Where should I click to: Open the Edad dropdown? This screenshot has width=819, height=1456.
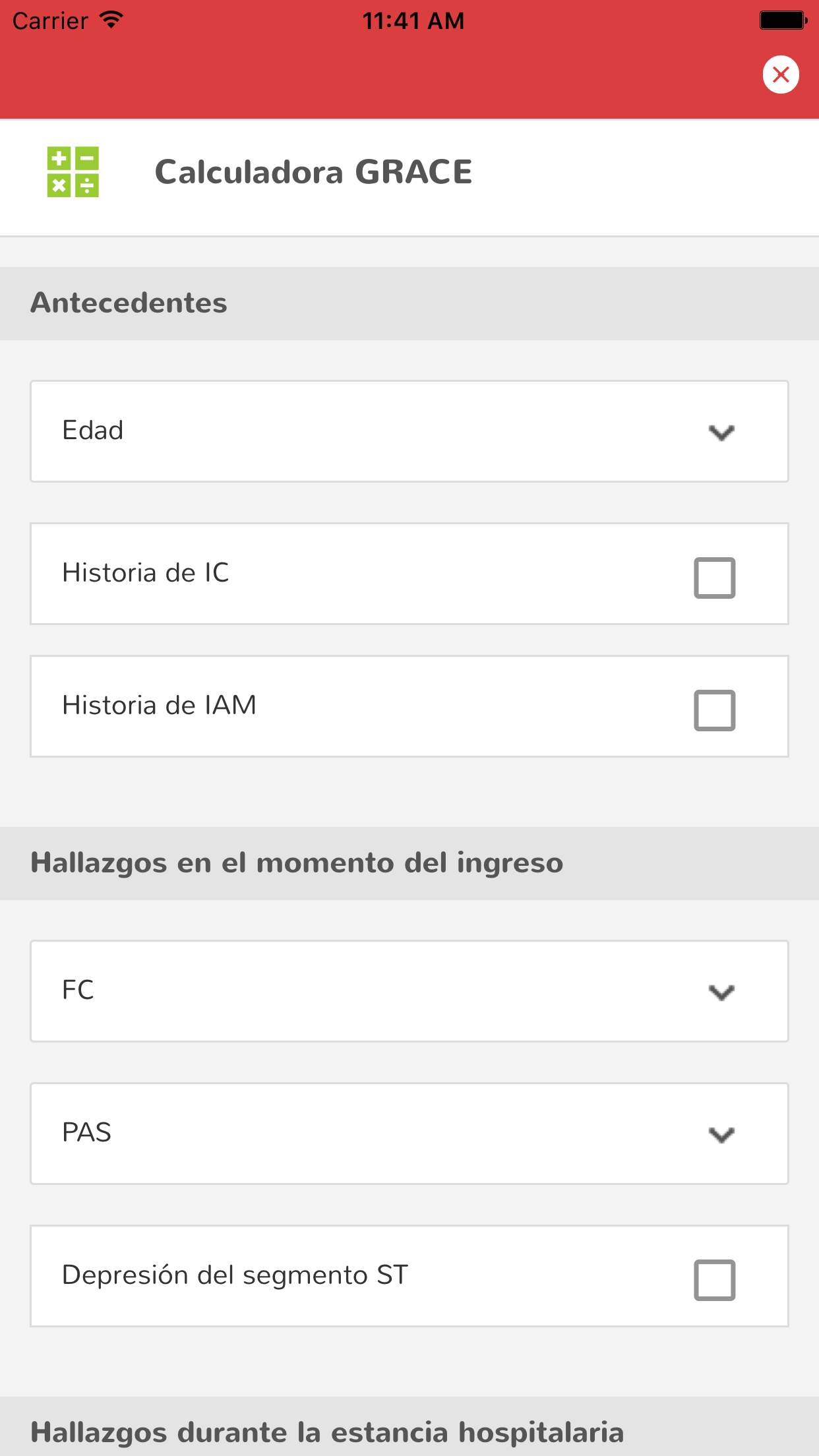pyautogui.click(x=409, y=431)
